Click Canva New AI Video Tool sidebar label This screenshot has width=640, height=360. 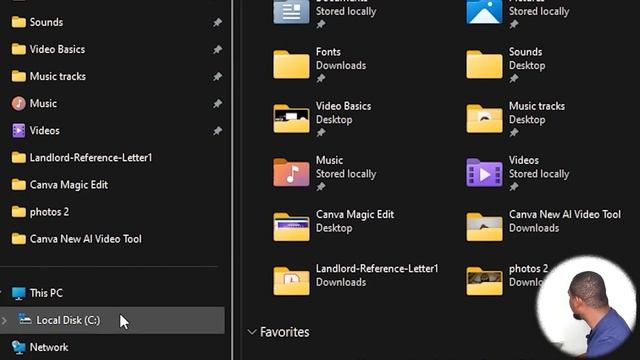[85, 239]
